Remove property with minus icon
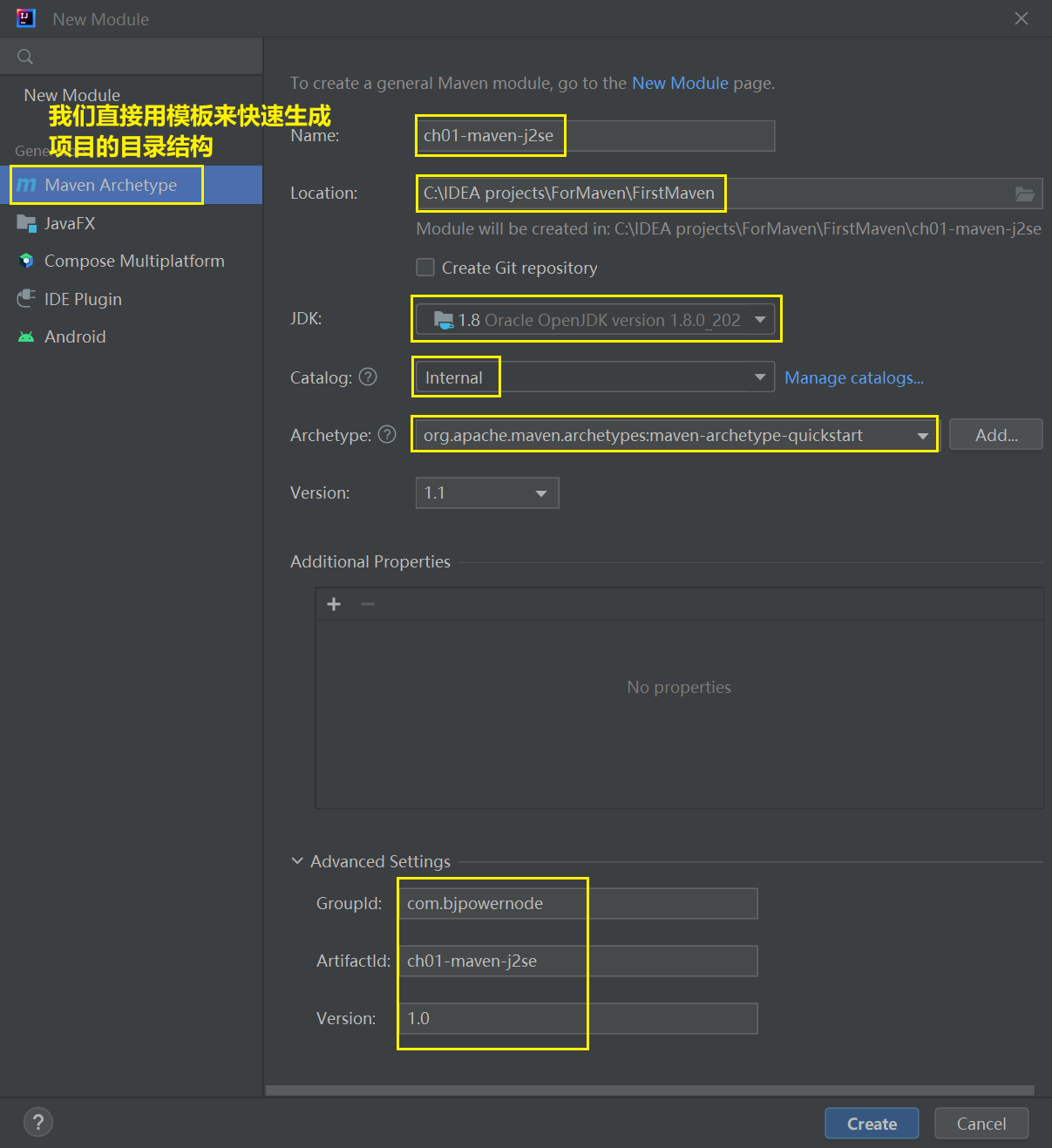Viewport: 1052px width, 1148px height. pos(368,604)
